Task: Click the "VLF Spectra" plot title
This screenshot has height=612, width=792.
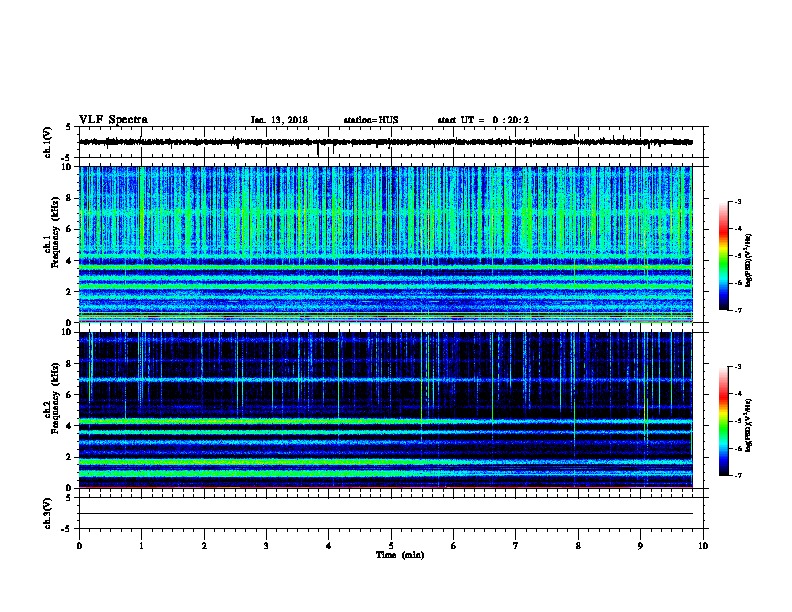Action: (113, 120)
